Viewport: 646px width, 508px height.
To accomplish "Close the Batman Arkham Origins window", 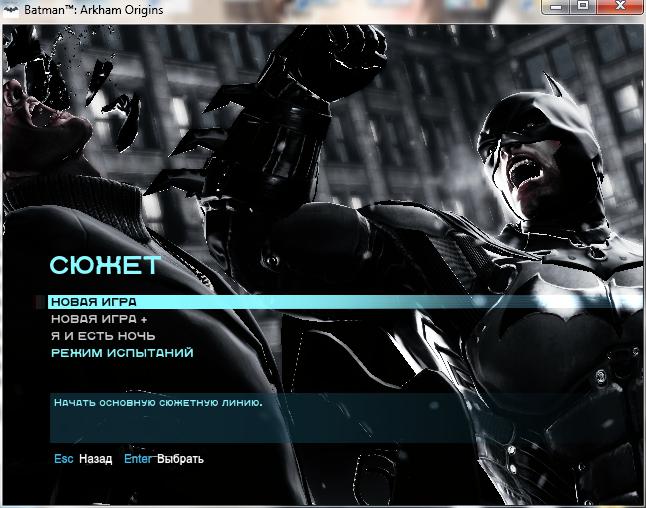I will pos(620,7).
